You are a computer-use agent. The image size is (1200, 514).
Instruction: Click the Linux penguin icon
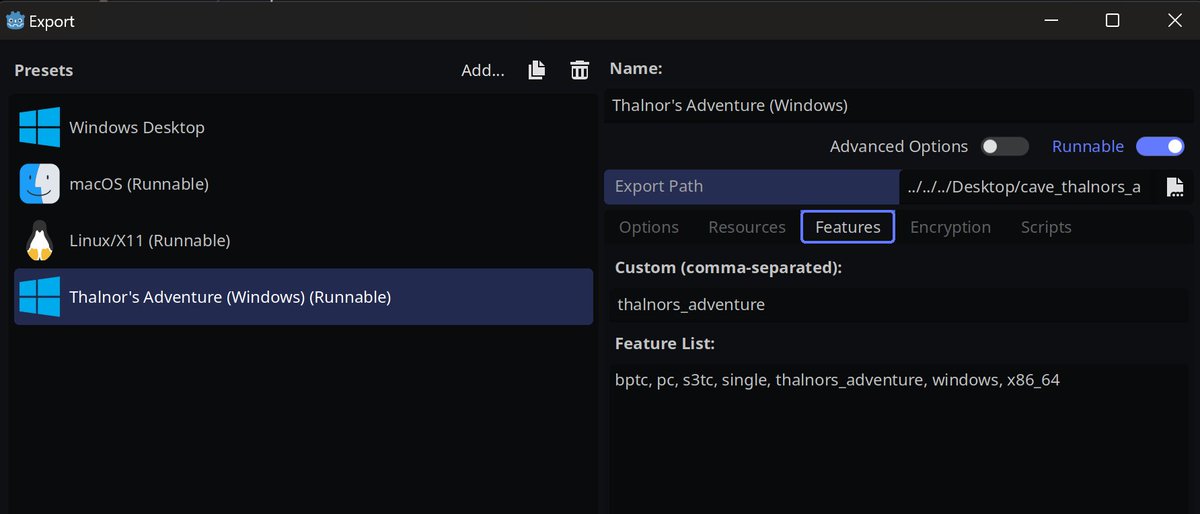[x=40, y=241]
